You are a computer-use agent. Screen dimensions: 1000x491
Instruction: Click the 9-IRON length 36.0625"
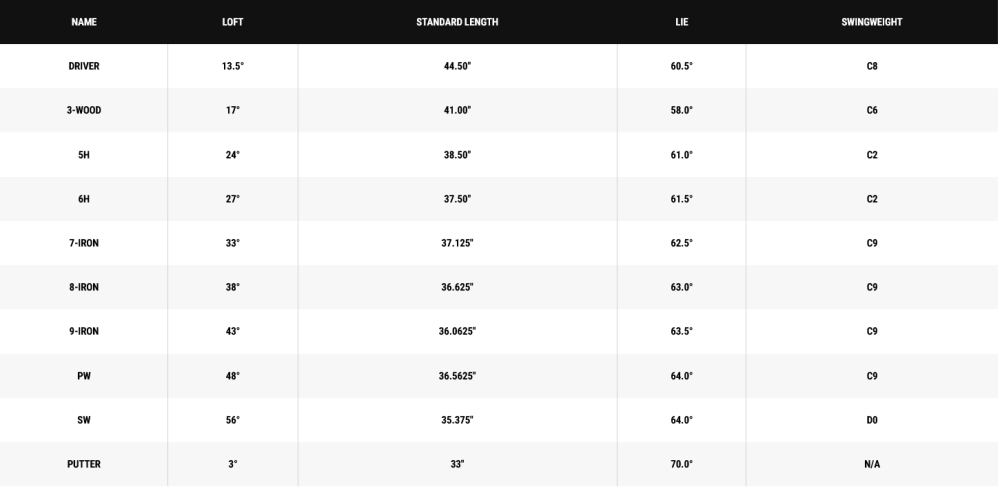[x=457, y=332]
